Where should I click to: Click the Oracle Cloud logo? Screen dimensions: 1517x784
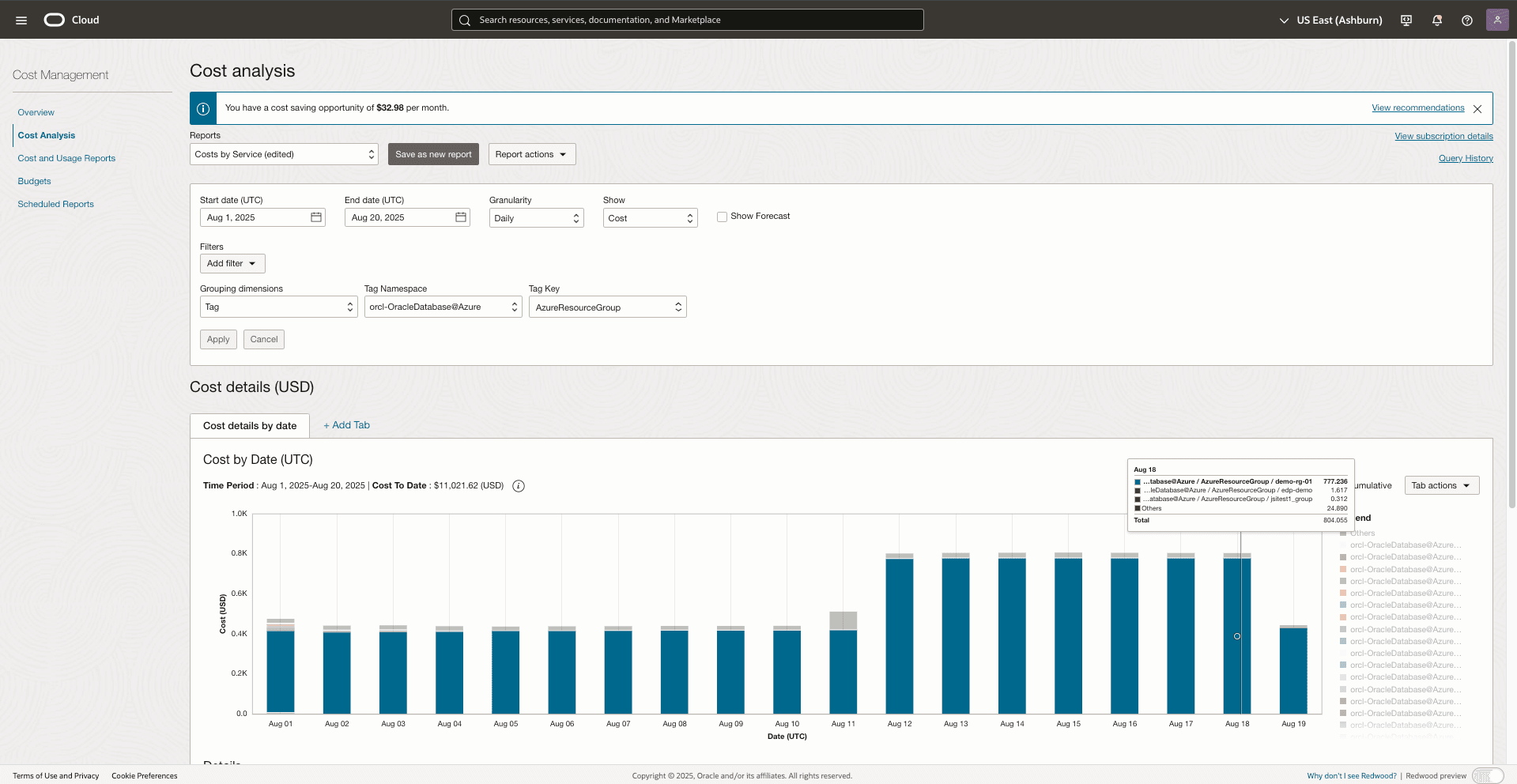click(71, 20)
